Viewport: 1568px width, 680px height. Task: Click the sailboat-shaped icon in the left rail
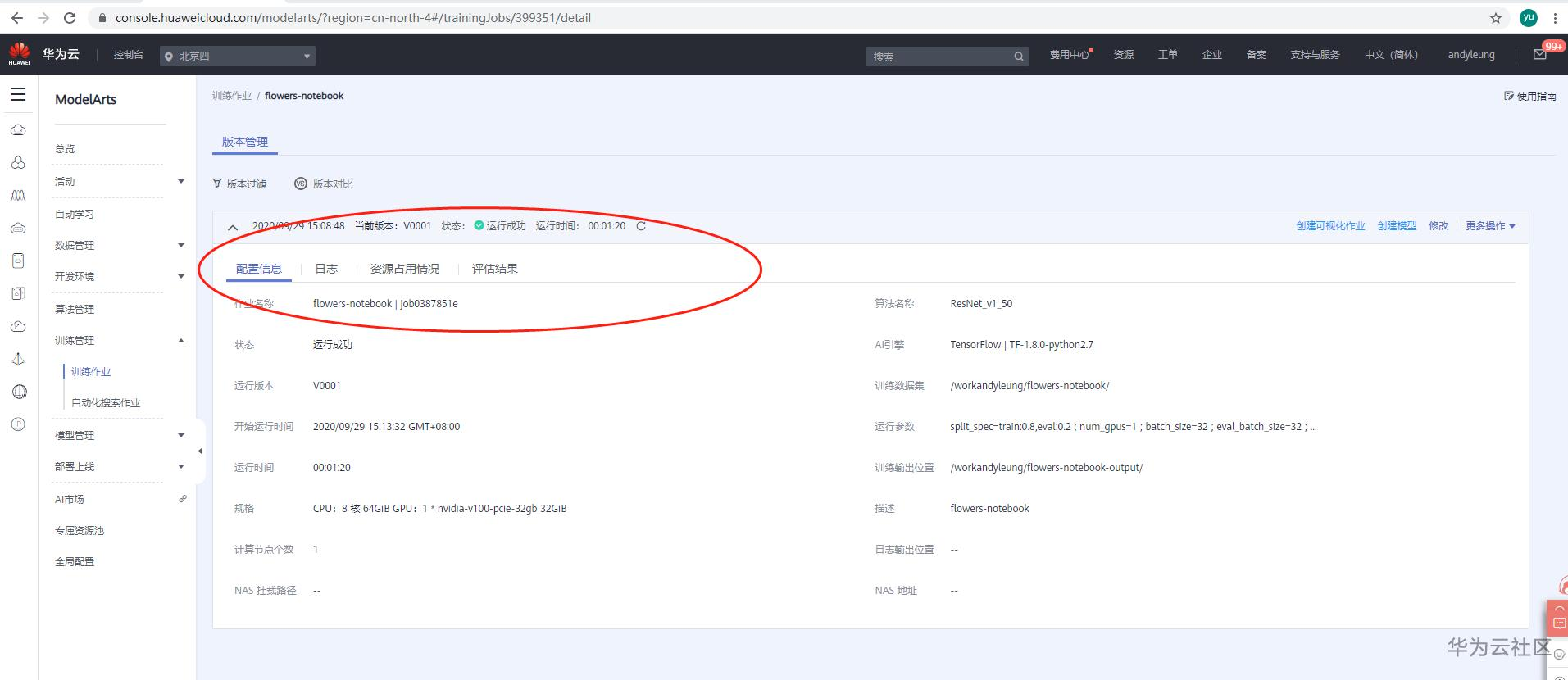coord(18,359)
